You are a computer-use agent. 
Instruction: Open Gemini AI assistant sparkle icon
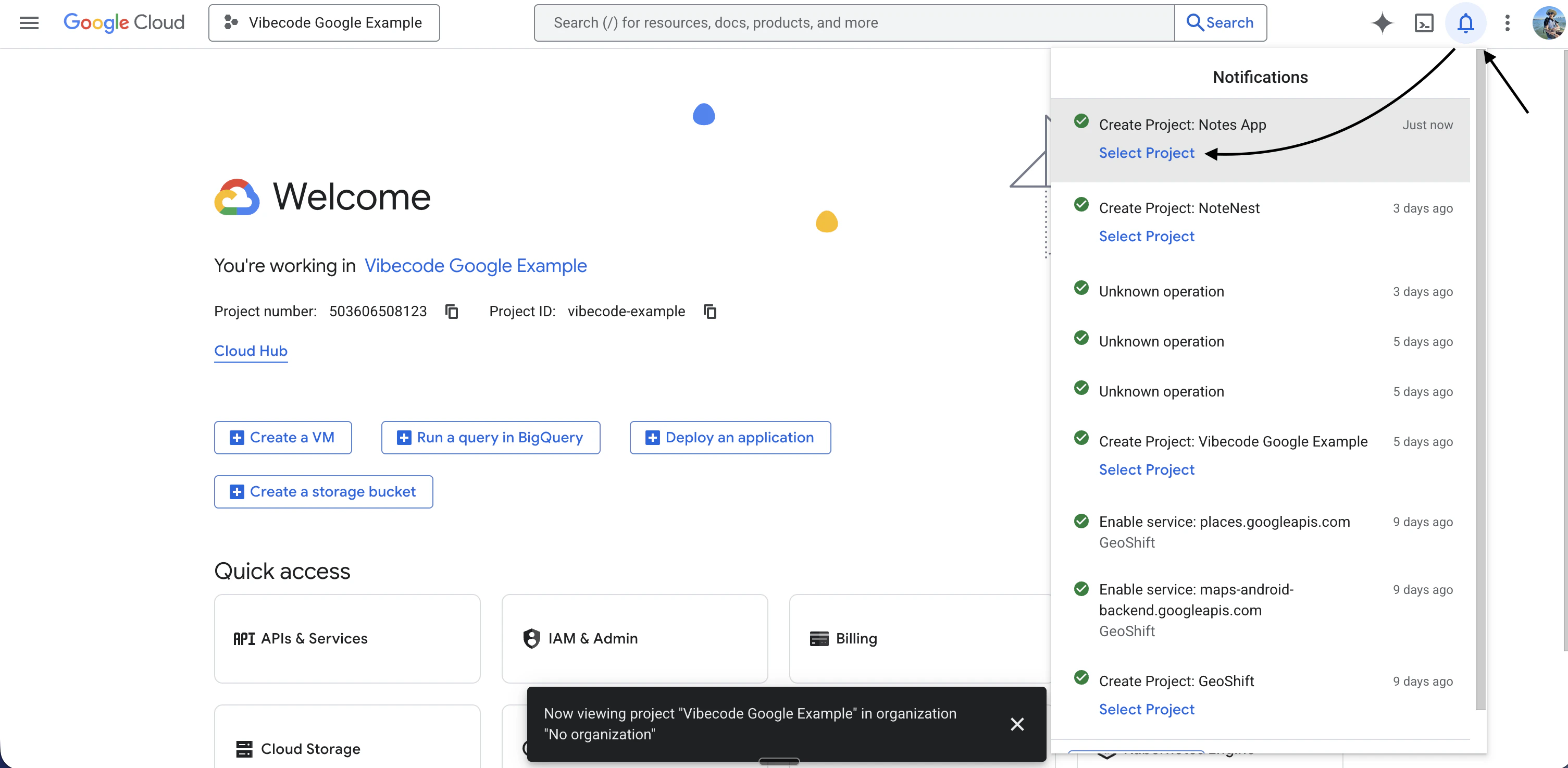pos(1382,23)
